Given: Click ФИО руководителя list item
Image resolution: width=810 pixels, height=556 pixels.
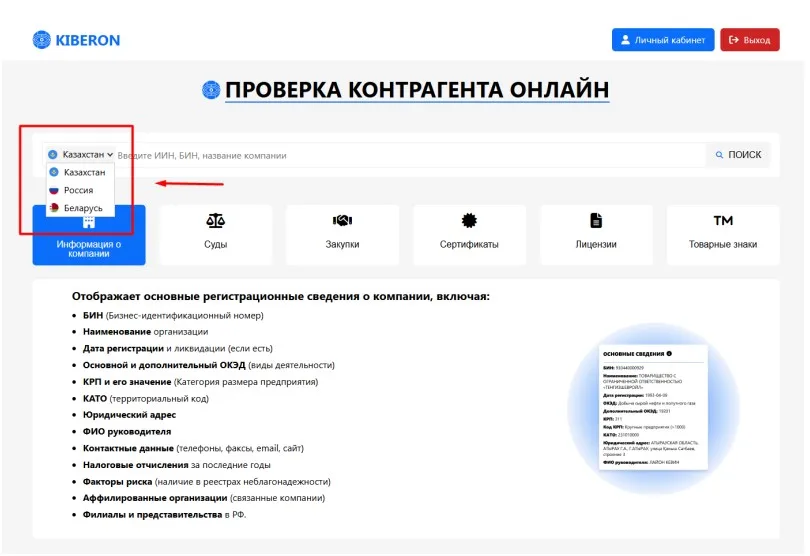Looking at the screenshot, I should click(x=127, y=431).
